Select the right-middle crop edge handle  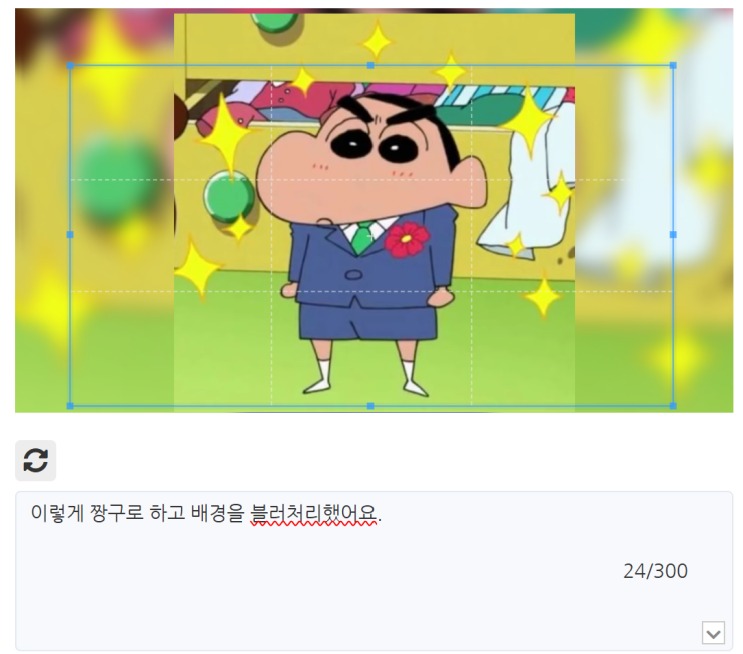pos(673,235)
